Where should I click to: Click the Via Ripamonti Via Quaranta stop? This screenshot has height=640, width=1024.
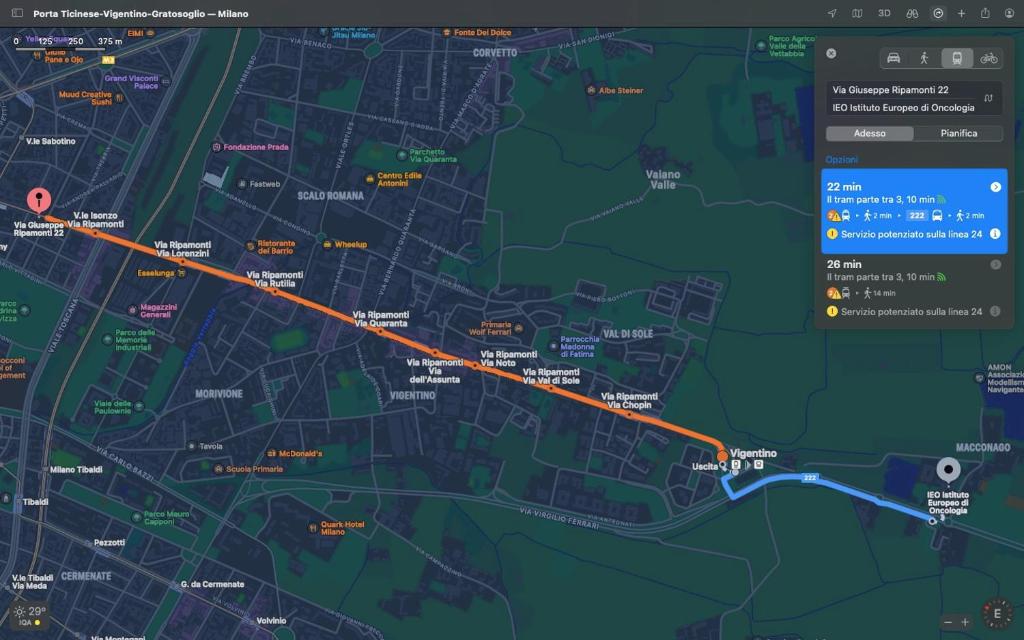click(380, 331)
